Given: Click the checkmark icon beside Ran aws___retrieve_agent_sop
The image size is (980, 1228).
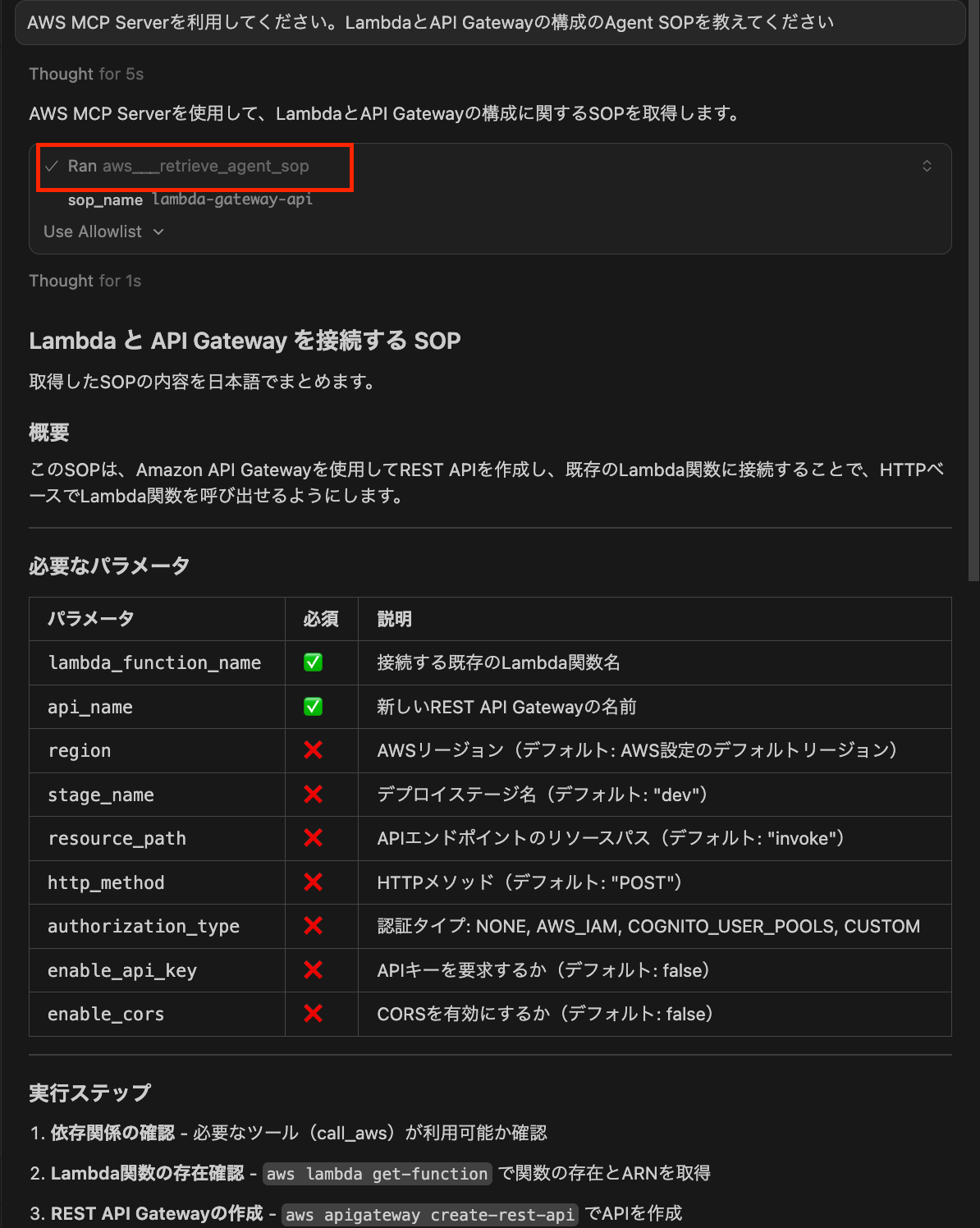Looking at the screenshot, I should click(52, 166).
